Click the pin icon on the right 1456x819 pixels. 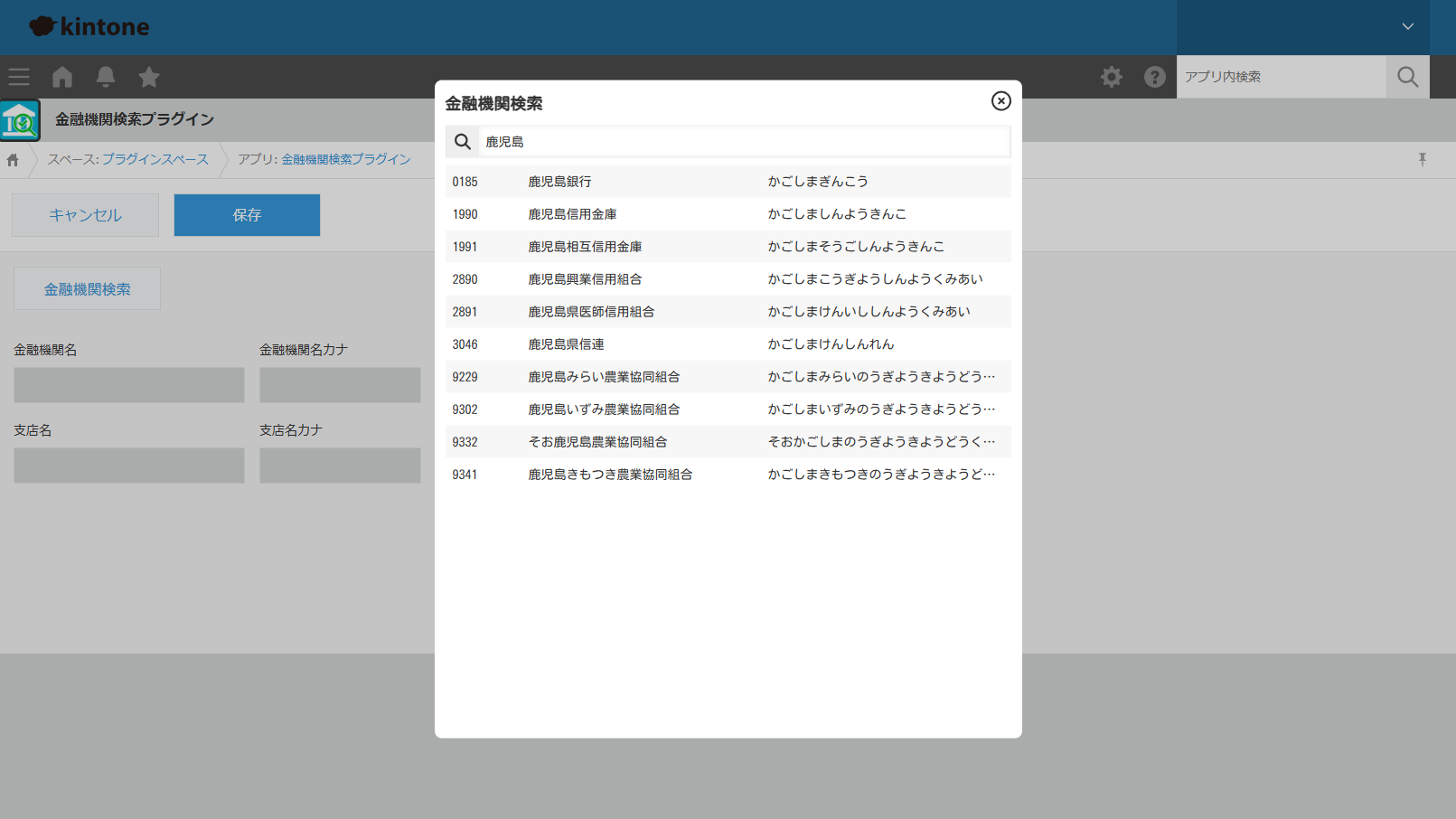[x=1422, y=160]
